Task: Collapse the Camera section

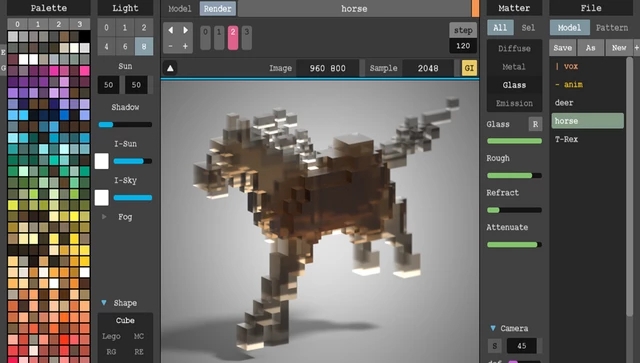Action: [493, 328]
